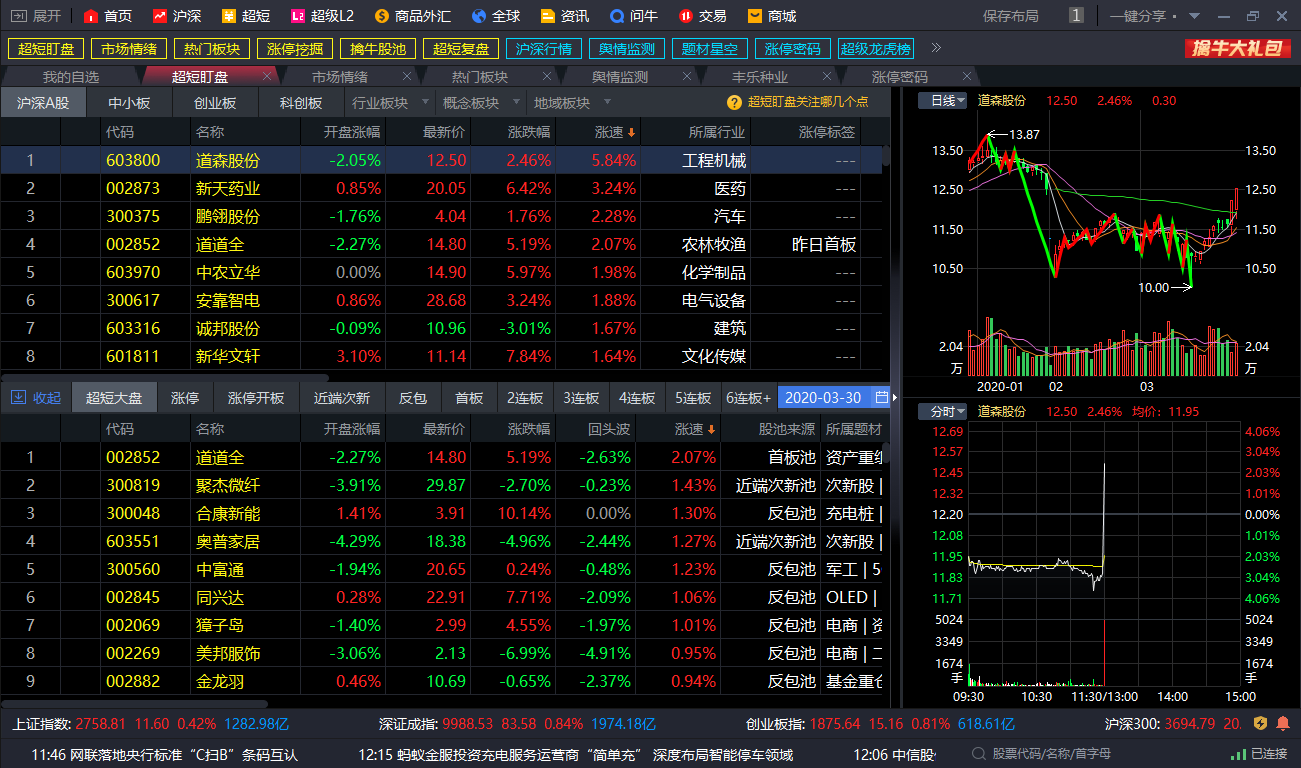Open calendar picker beside 2020-03-30
This screenshot has height=768, width=1301.
click(x=881, y=398)
